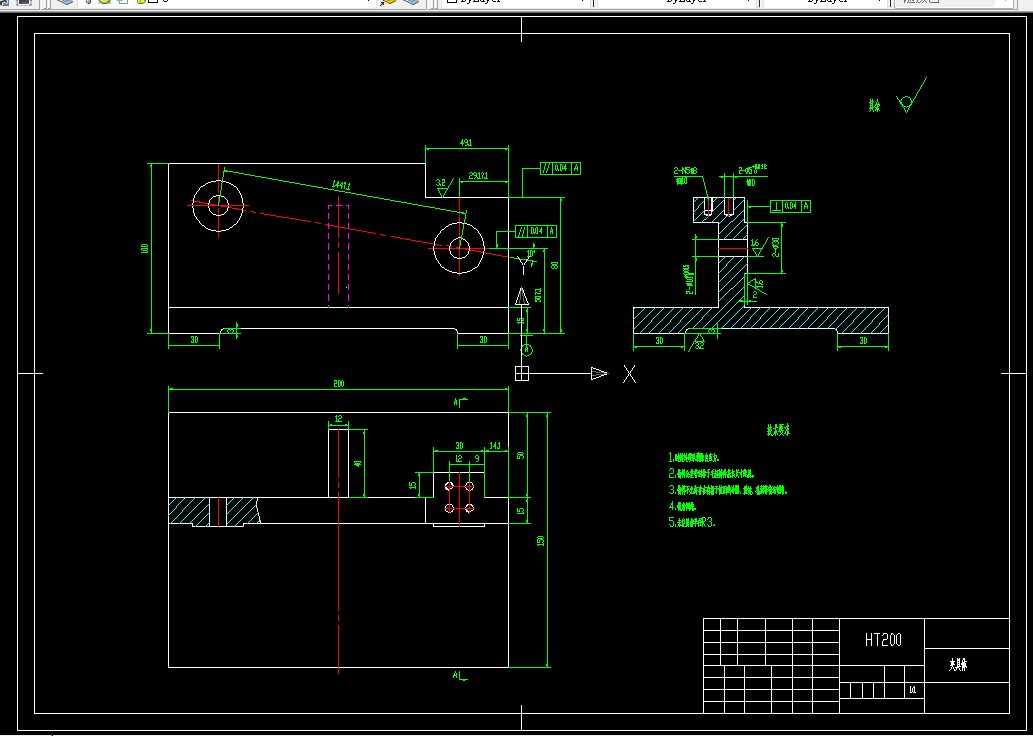
Task: Select the surface roughness symbol beside 其余
Action: 911,96
